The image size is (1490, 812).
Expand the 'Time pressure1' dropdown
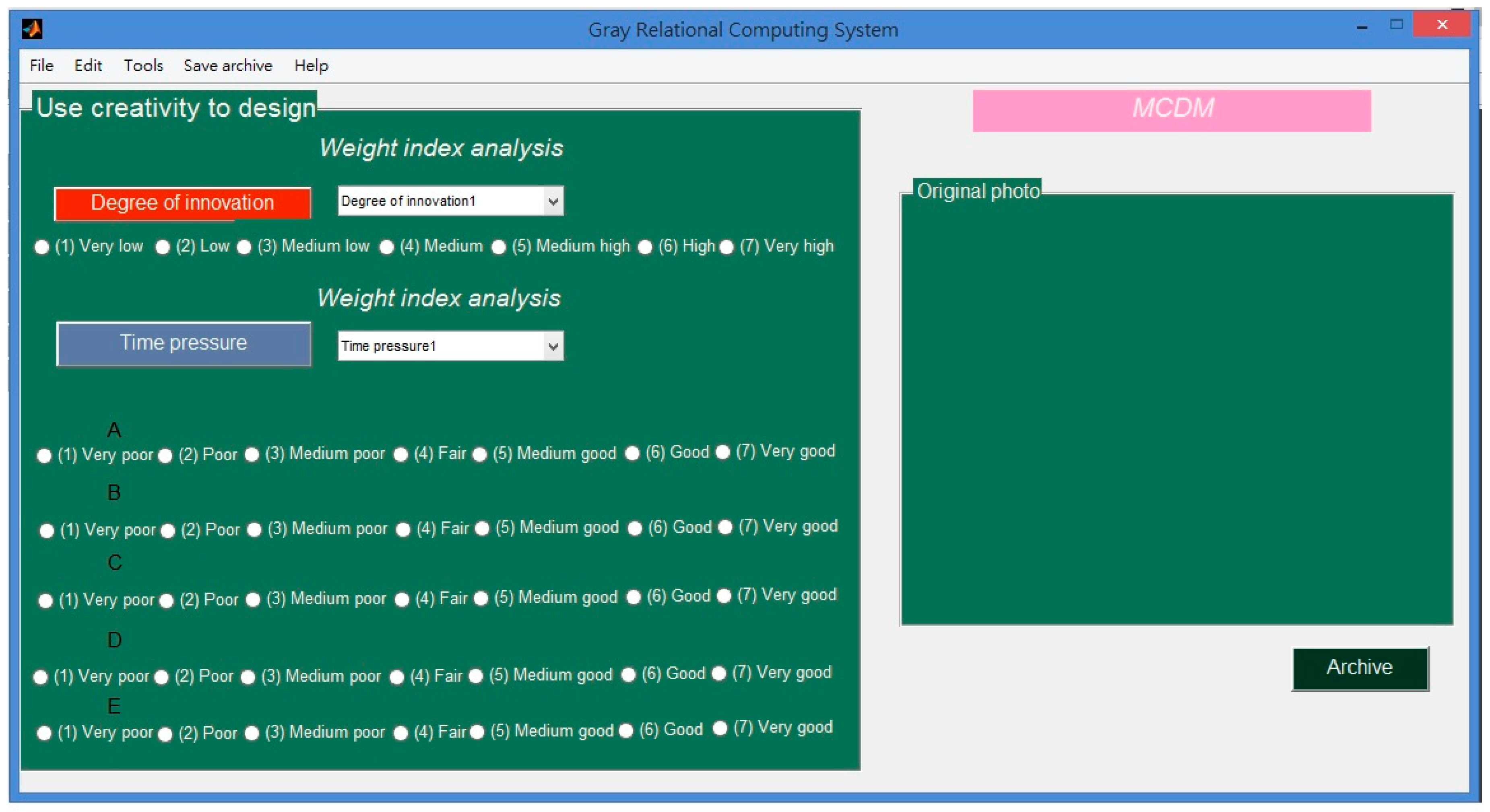point(553,346)
